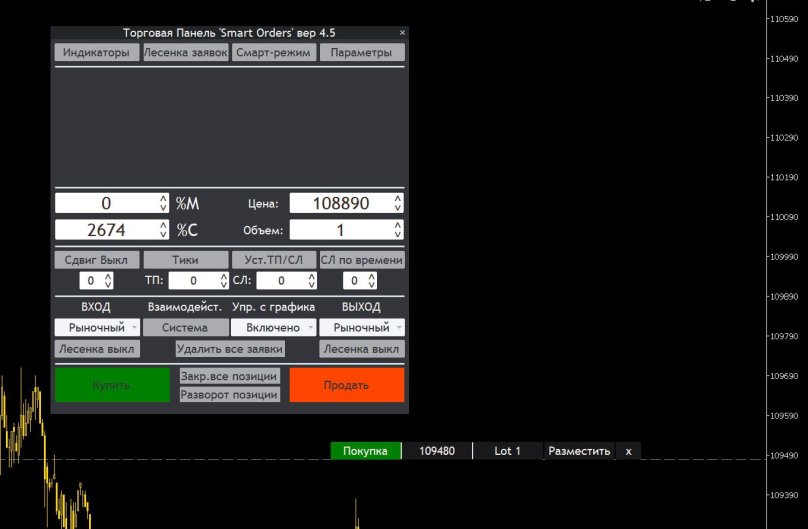
Task: Increase the ТП value with up arrow
Action: [x=221, y=277]
